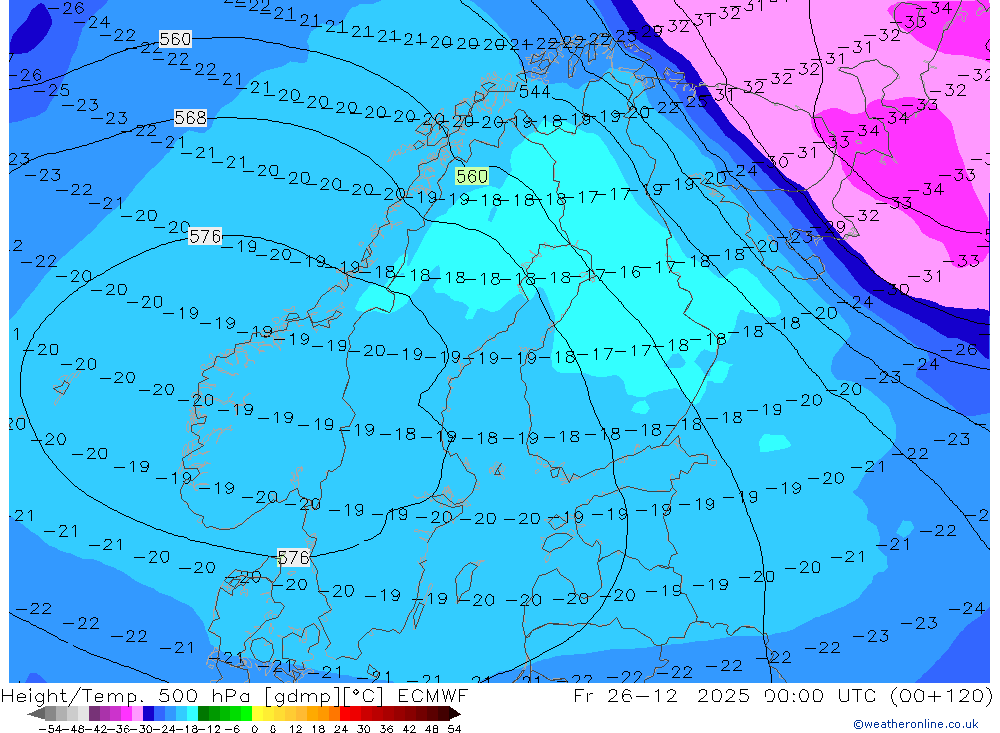The width and height of the screenshot is (1000, 733).
Task: Click the yellow-highlighted 576 label over Denmark
Action: [x=293, y=558]
